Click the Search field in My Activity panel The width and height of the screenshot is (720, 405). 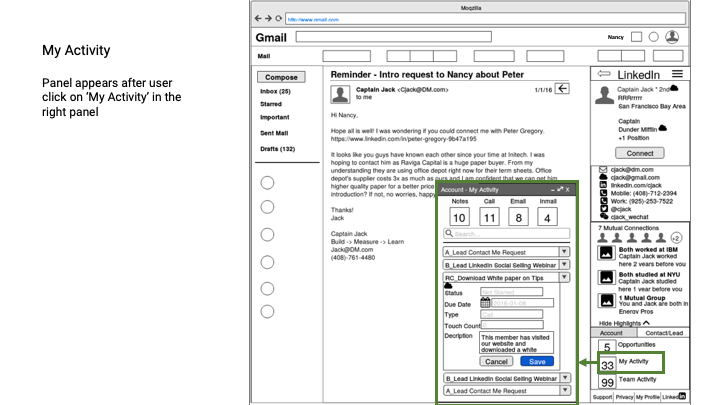point(506,234)
